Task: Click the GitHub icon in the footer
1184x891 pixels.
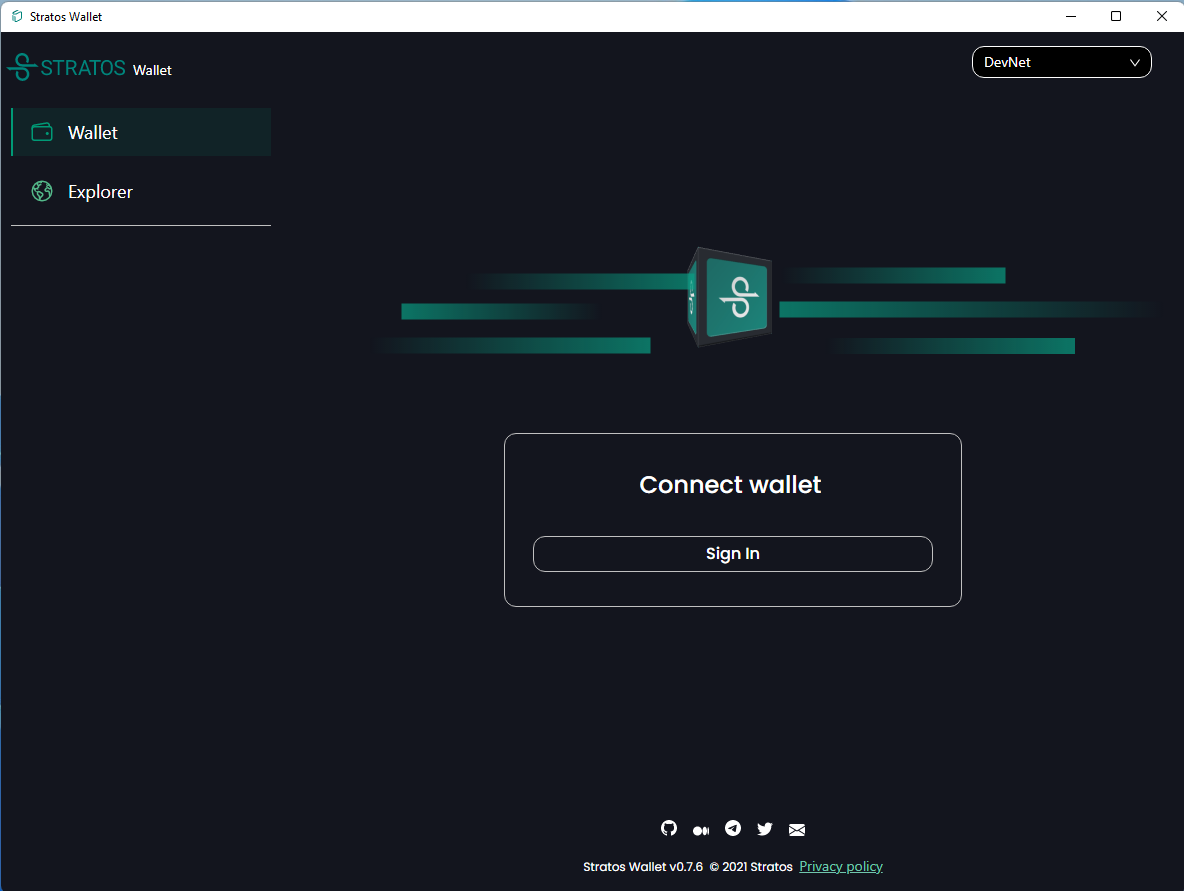Action: (x=669, y=829)
